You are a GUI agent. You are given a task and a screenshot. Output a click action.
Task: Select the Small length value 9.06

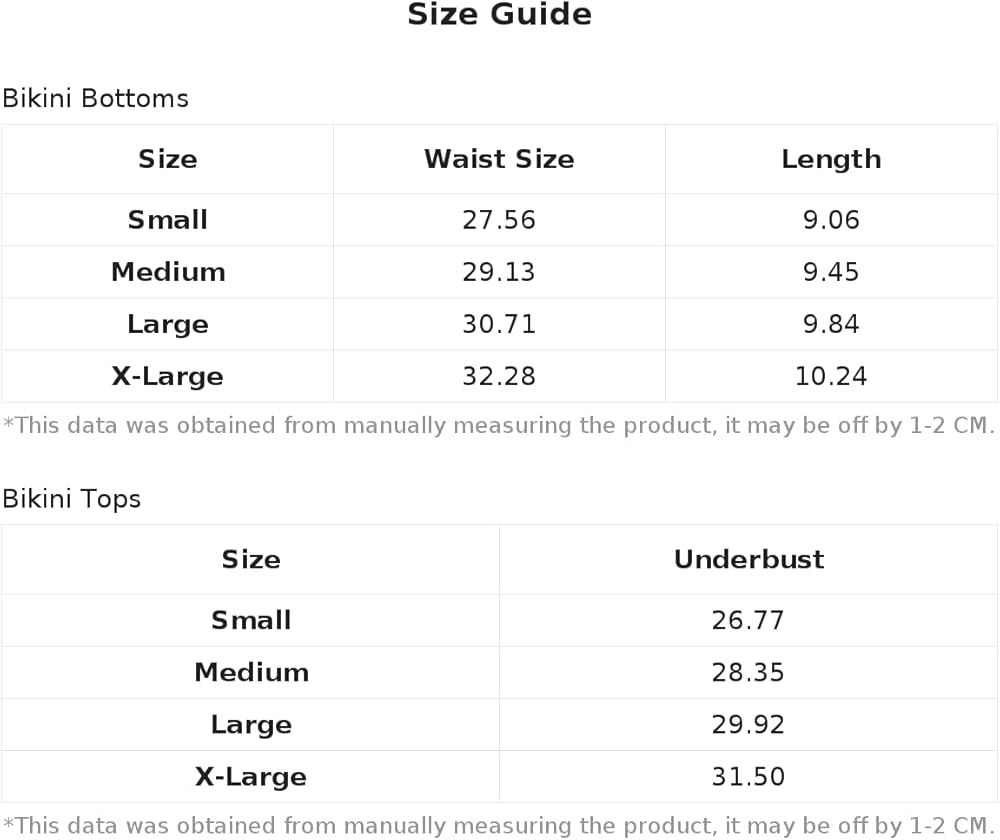pos(831,220)
